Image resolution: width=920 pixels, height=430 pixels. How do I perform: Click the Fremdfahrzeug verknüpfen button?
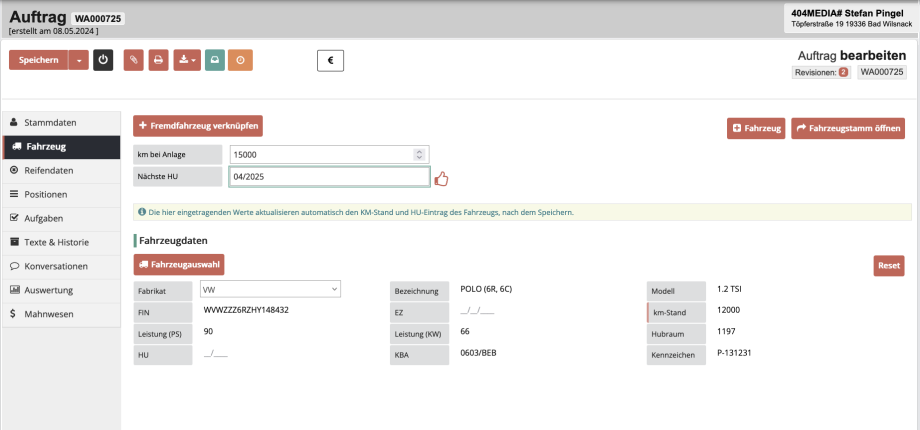tap(198, 126)
